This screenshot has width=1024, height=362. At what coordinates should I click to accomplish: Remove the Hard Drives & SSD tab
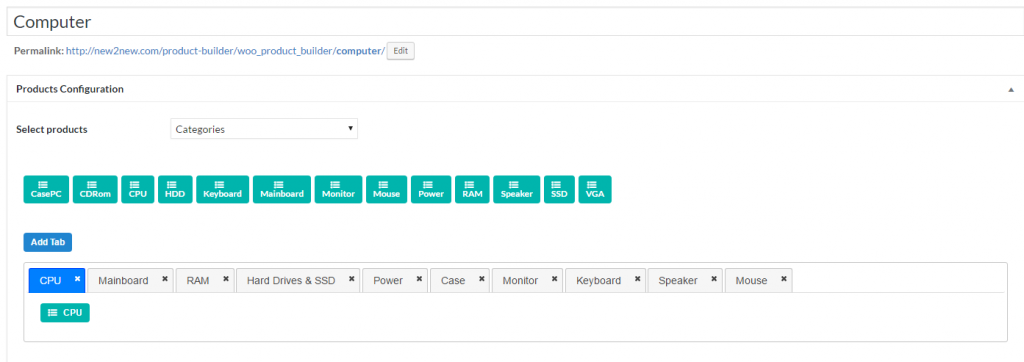click(351, 279)
